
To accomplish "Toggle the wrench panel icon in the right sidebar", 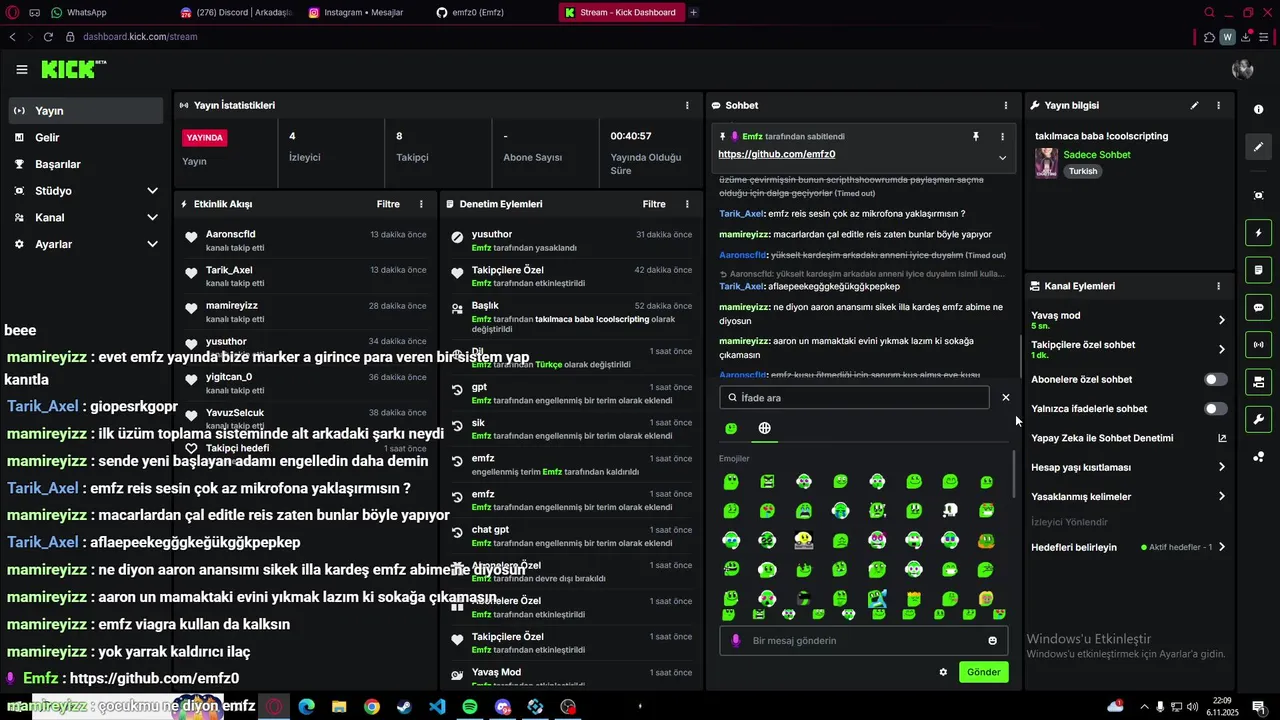I will click(x=1259, y=418).
